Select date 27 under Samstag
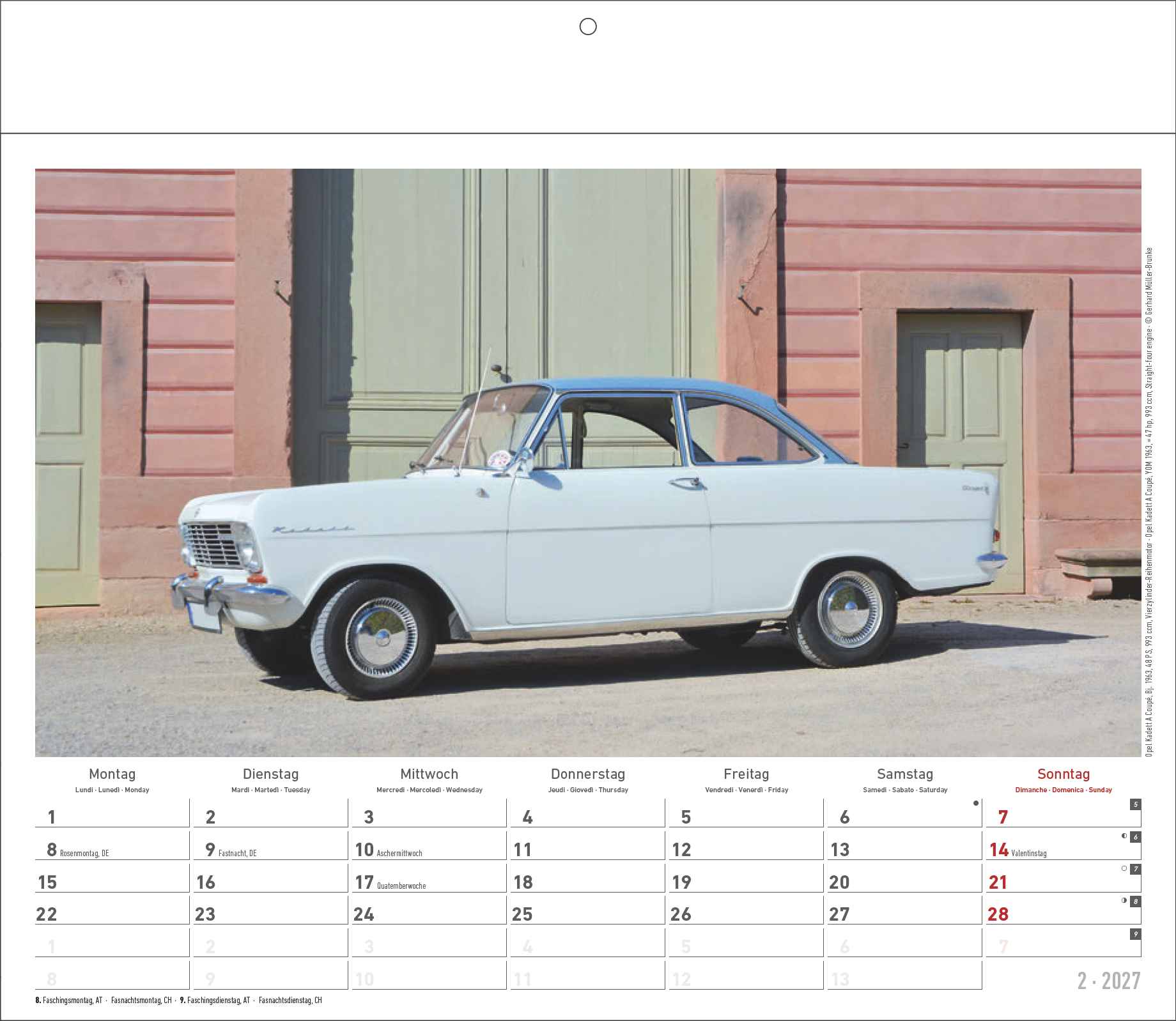Image resolution: width=1176 pixels, height=1021 pixels. tap(839, 914)
